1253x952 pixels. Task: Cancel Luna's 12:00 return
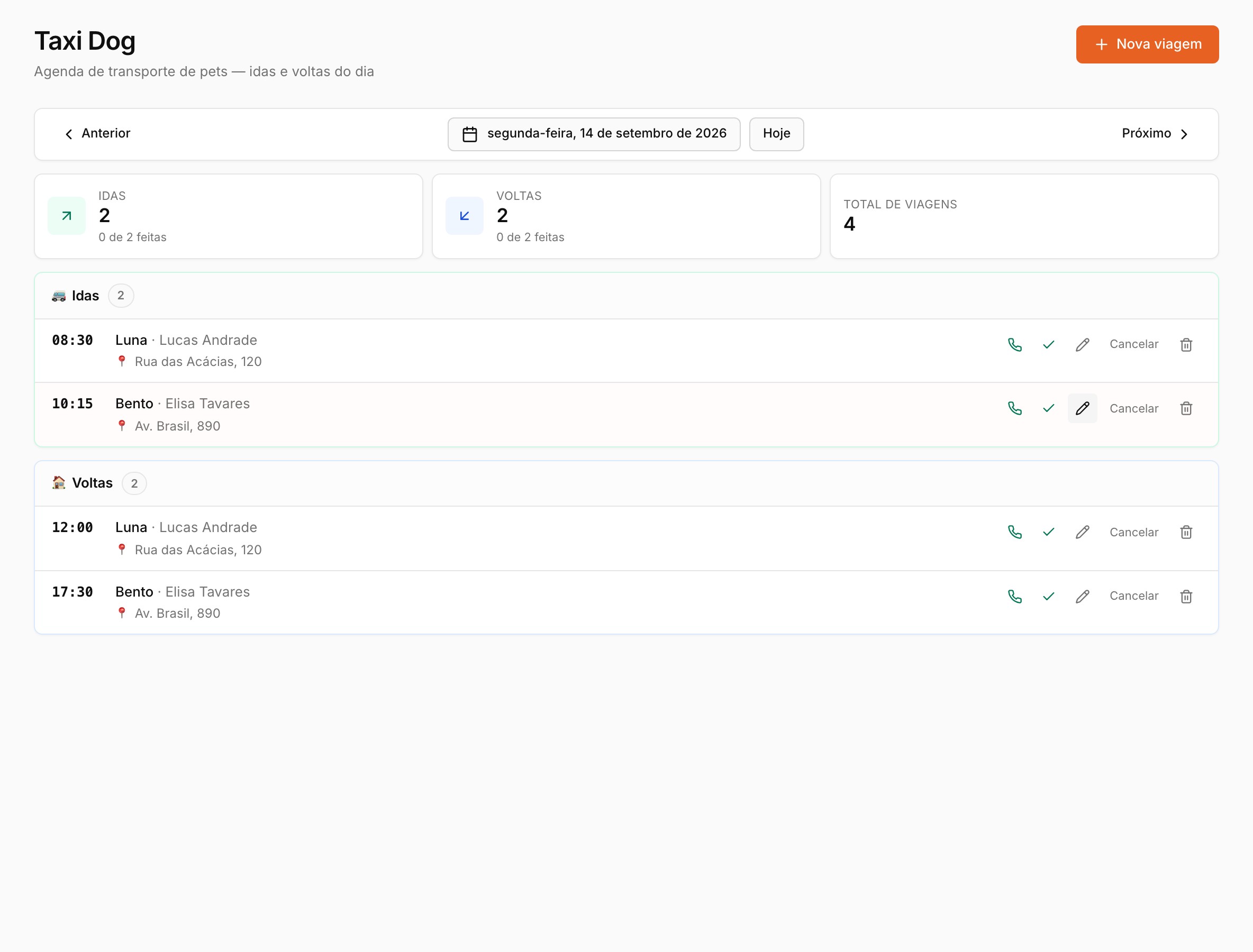click(1134, 532)
